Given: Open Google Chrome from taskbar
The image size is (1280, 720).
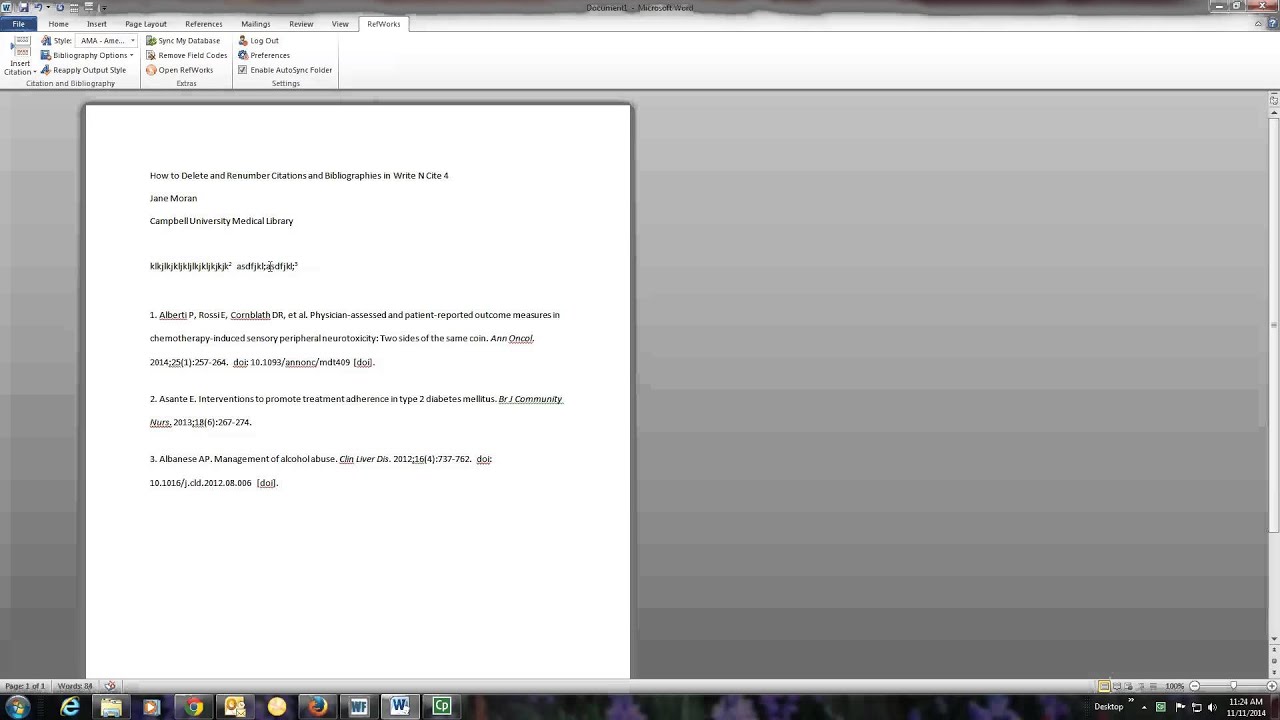Looking at the screenshot, I should (194, 707).
